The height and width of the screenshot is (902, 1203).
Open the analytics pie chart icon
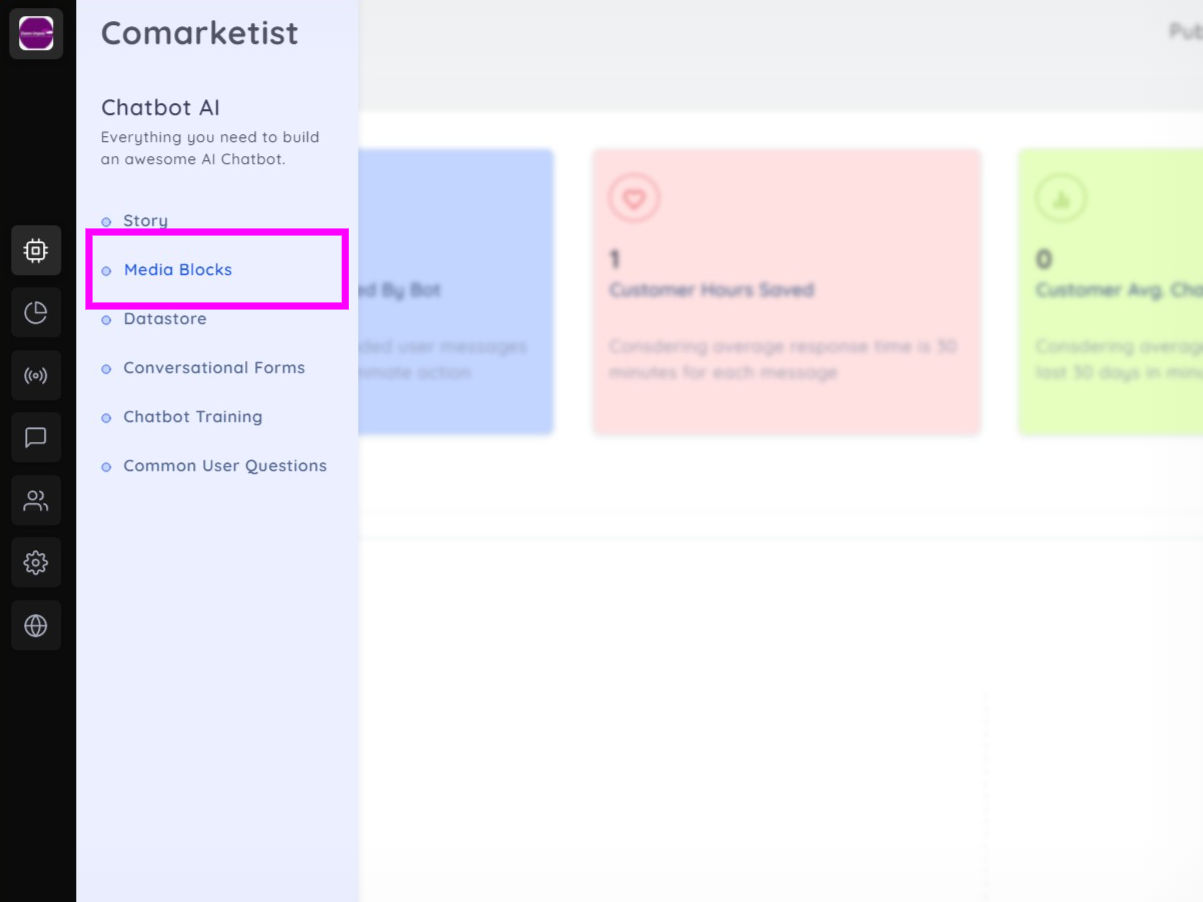(36, 313)
